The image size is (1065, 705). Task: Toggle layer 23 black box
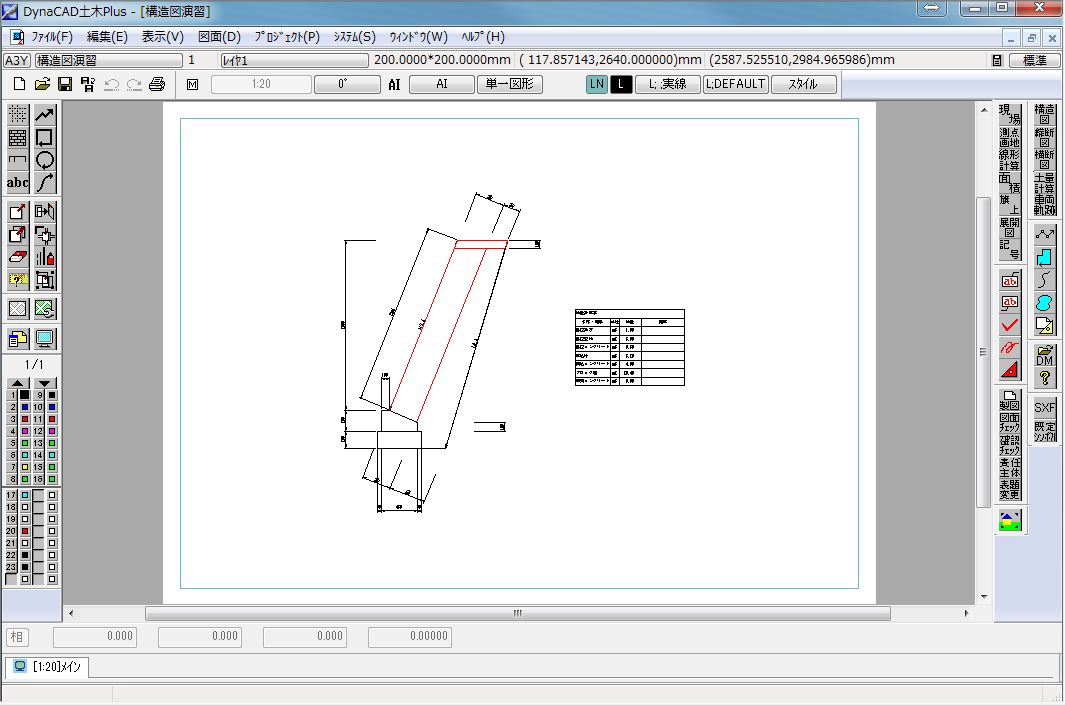point(25,567)
